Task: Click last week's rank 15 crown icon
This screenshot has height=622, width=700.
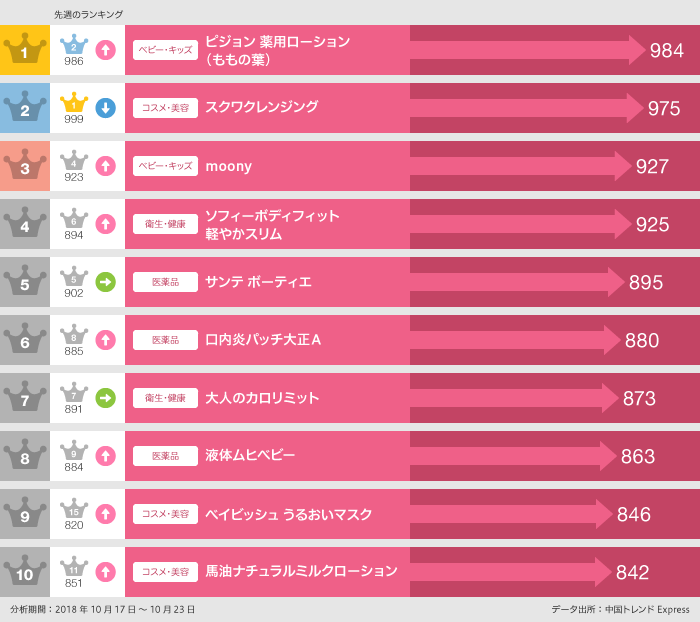Action: (74, 510)
